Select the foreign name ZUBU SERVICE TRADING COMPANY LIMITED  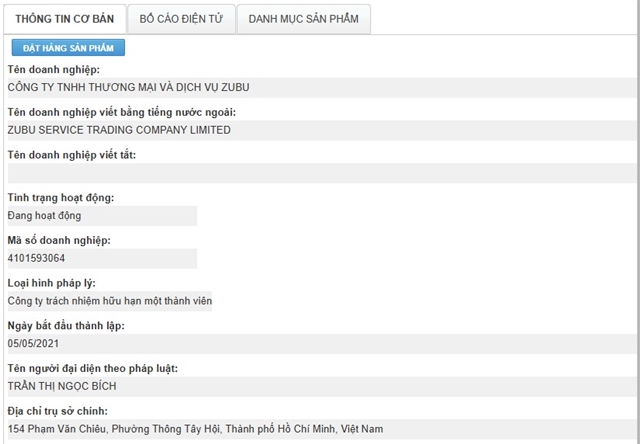tap(119, 130)
